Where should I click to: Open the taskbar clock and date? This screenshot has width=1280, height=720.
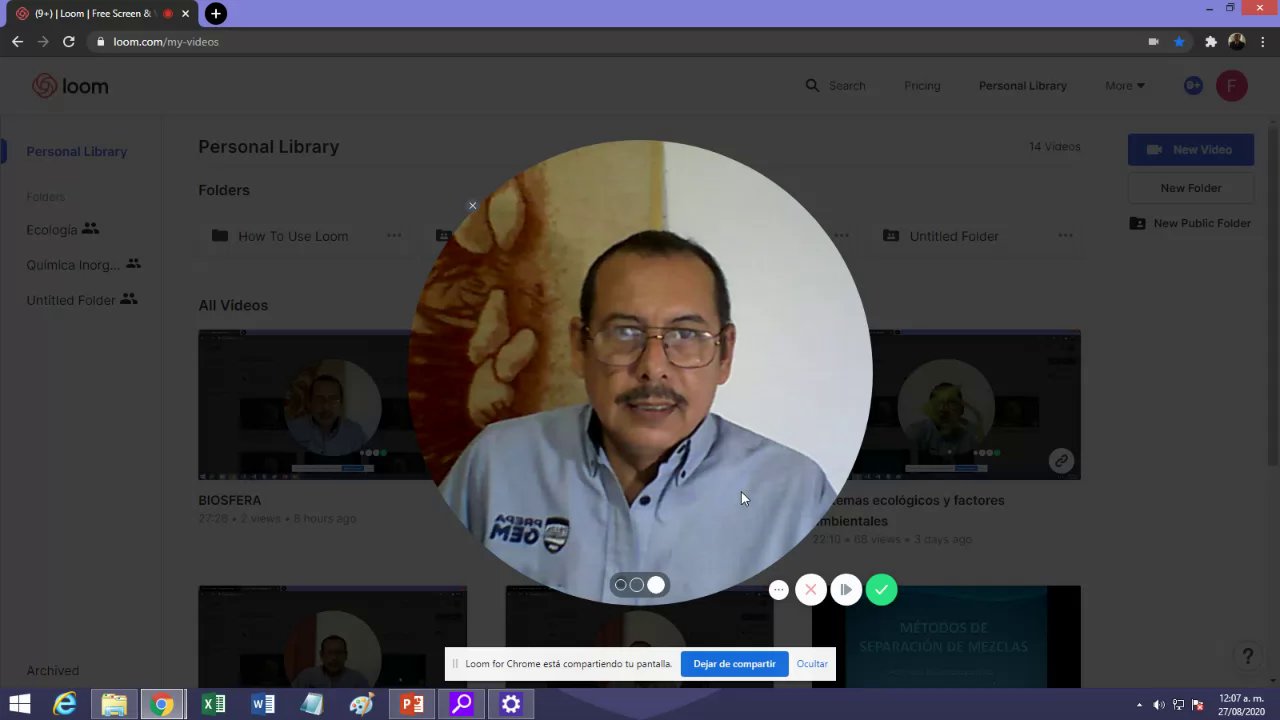[1241, 704]
